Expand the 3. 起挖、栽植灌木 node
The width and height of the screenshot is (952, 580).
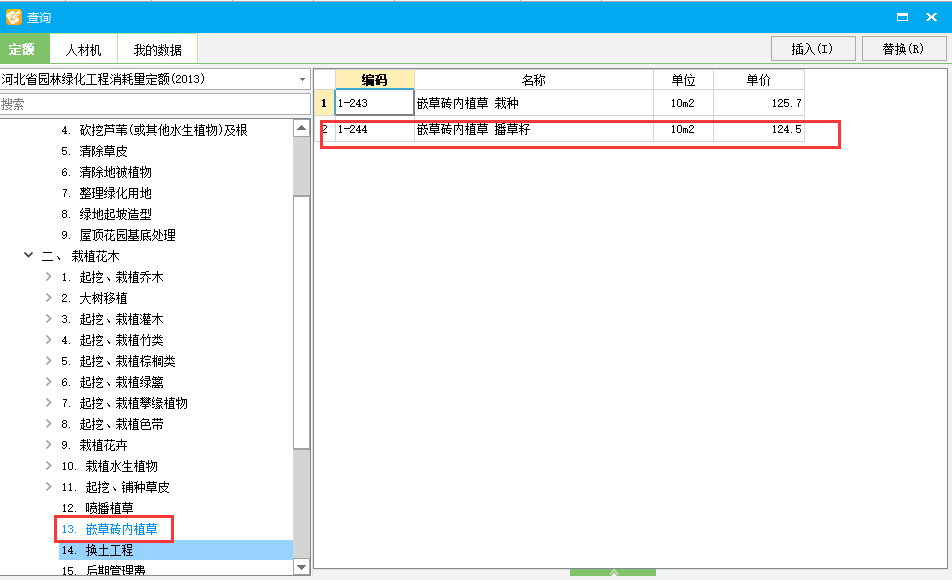(x=49, y=319)
